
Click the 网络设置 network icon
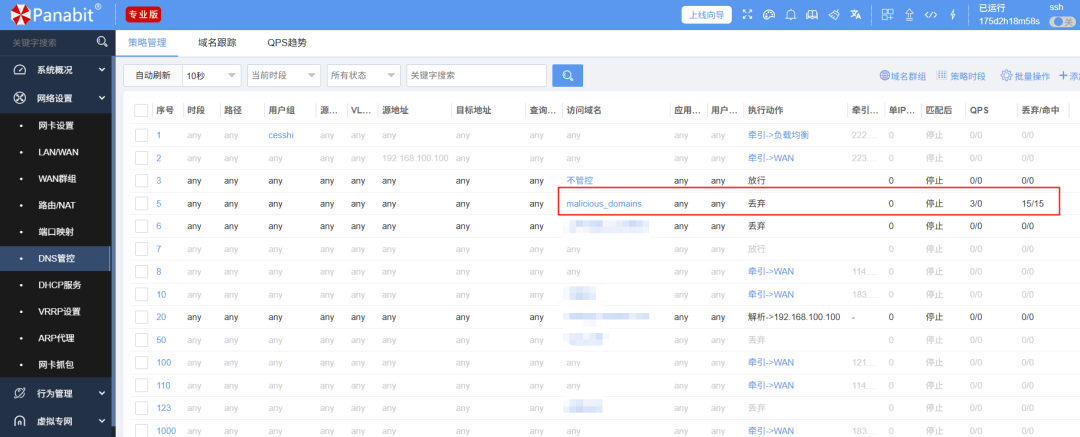point(20,98)
